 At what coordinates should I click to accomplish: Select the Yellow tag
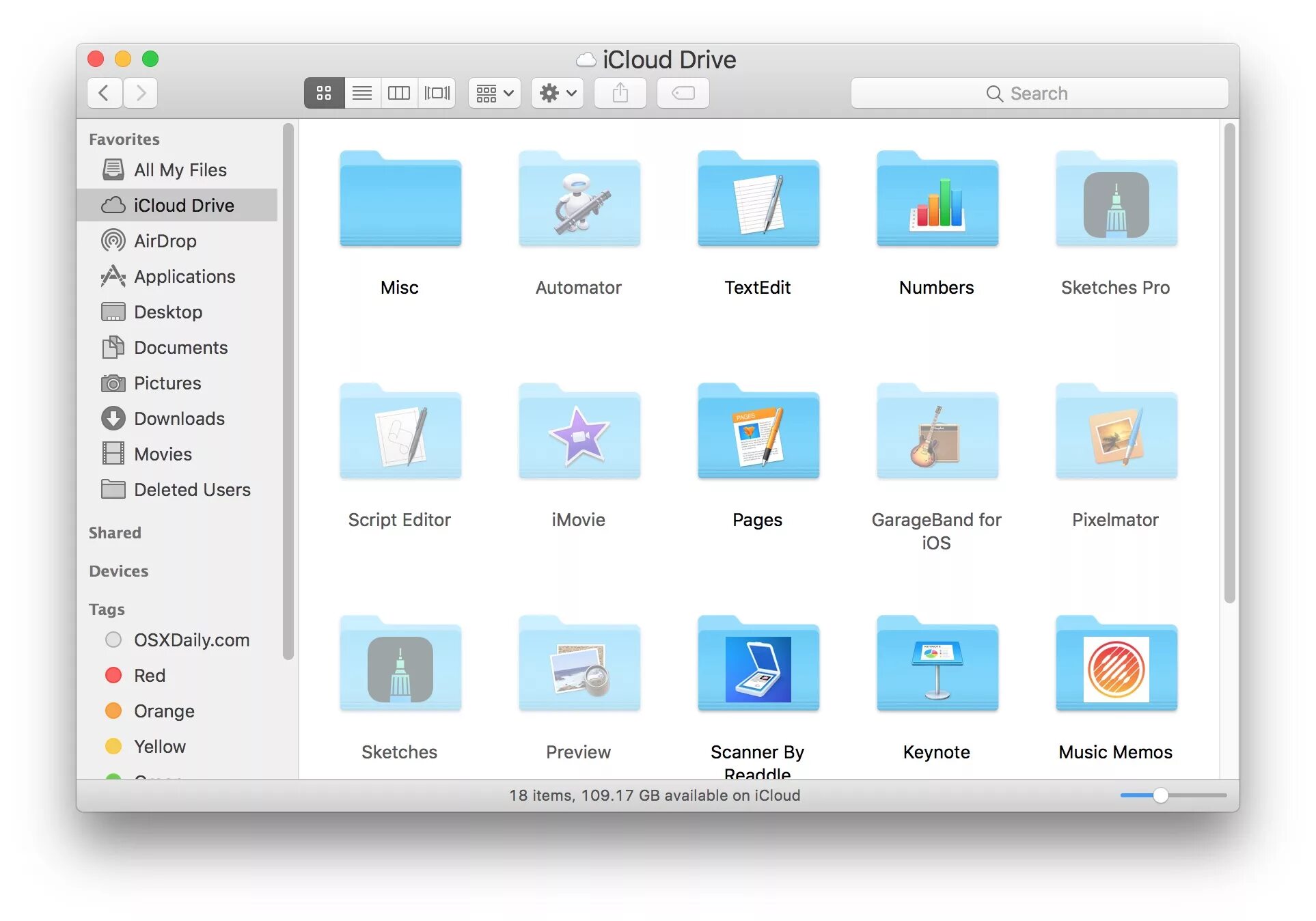178,746
